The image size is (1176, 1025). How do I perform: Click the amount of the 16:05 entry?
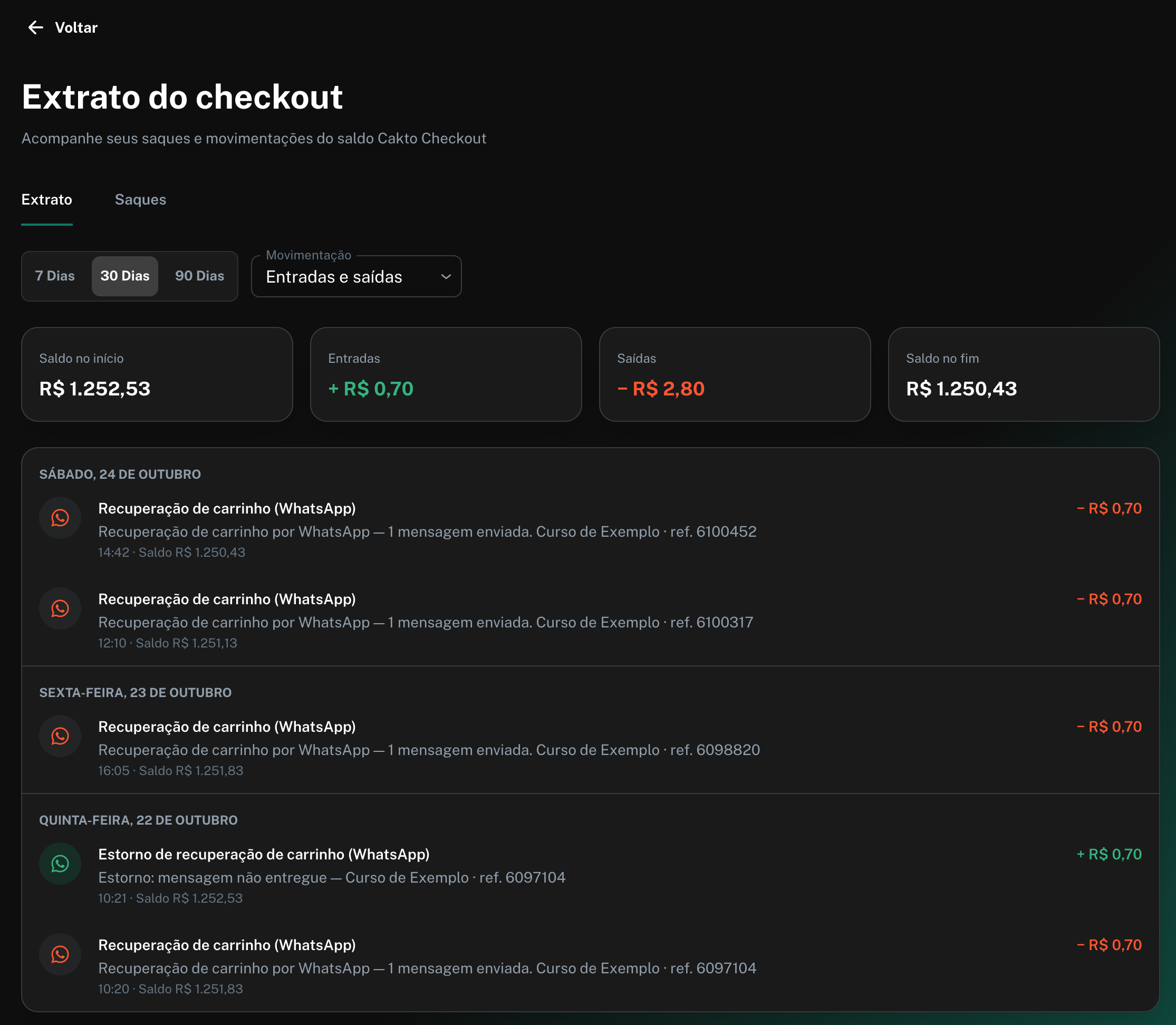pyautogui.click(x=1109, y=727)
